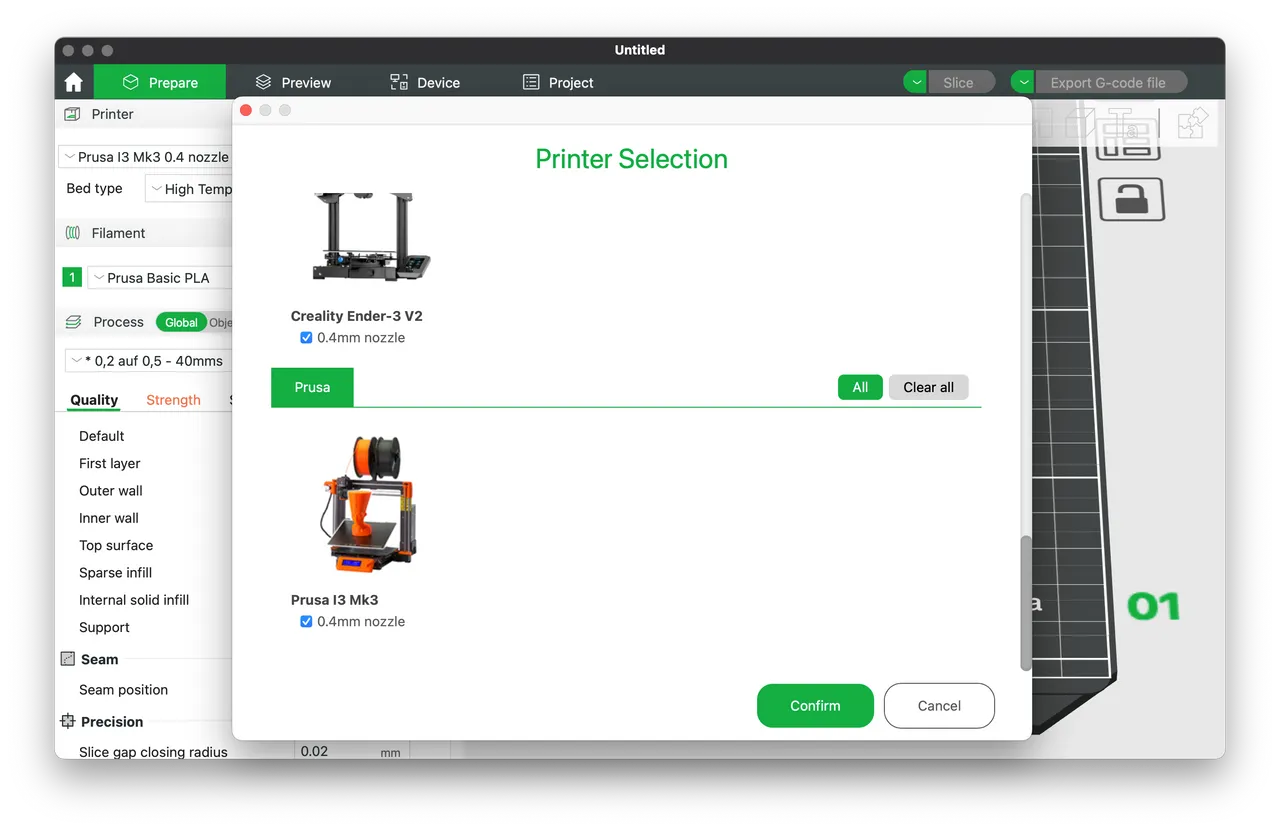Click the Printer section icon
The width and height of the screenshot is (1280, 831).
point(72,114)
